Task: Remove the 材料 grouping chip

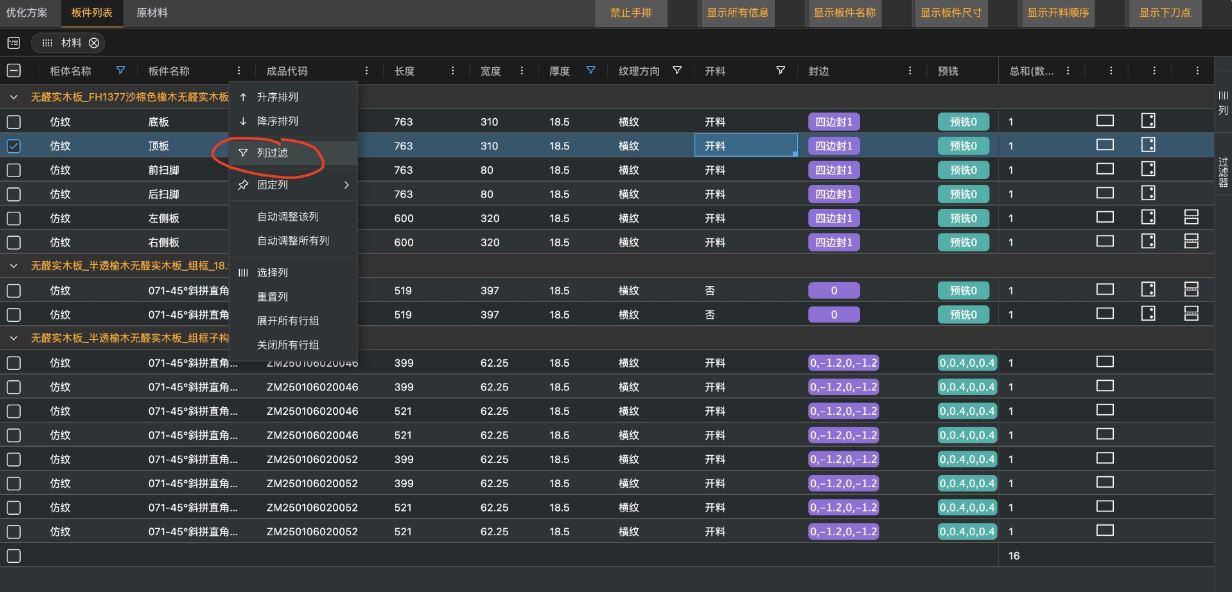Action: click(94, 43)
